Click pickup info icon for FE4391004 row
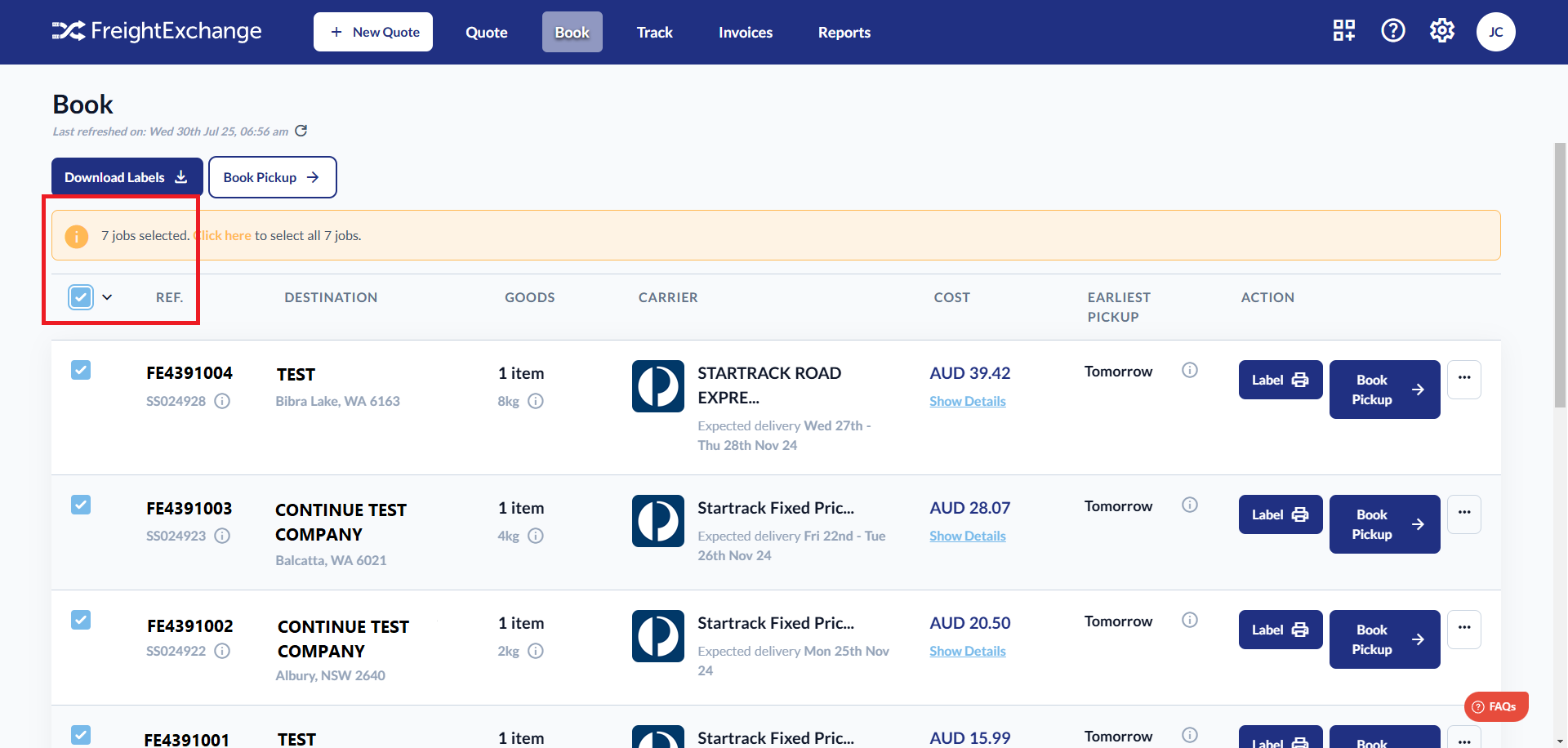Viewport: 1568px width, 748px height. pyautogui.click(x=1190, y=370)
